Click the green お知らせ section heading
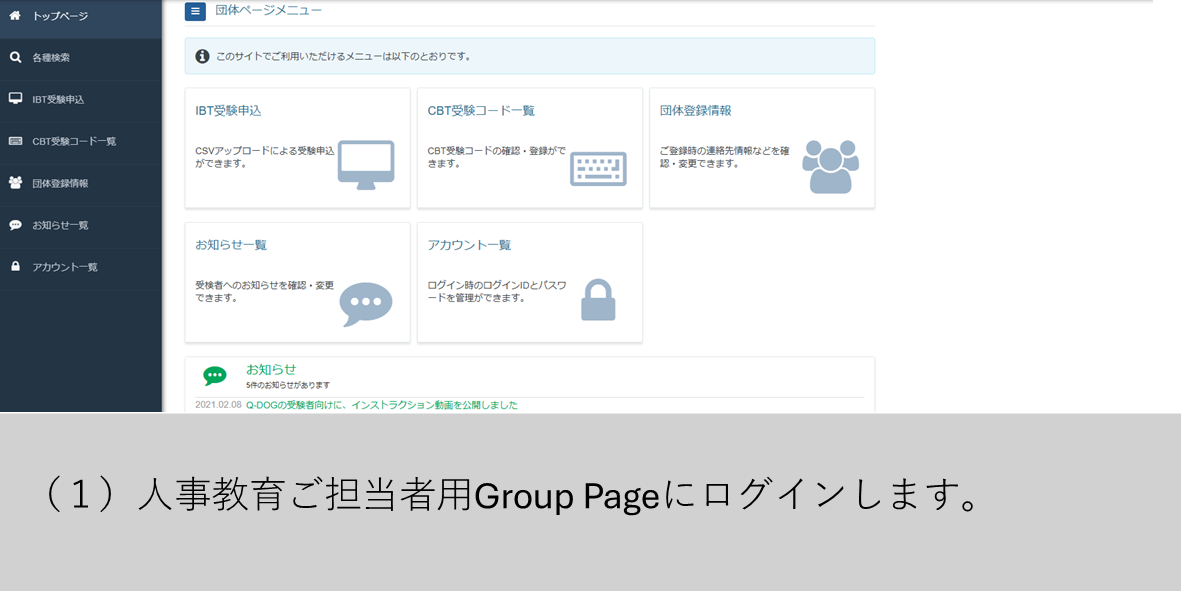The width and height of the screenshot is (1181, 591). click(271, 370)
